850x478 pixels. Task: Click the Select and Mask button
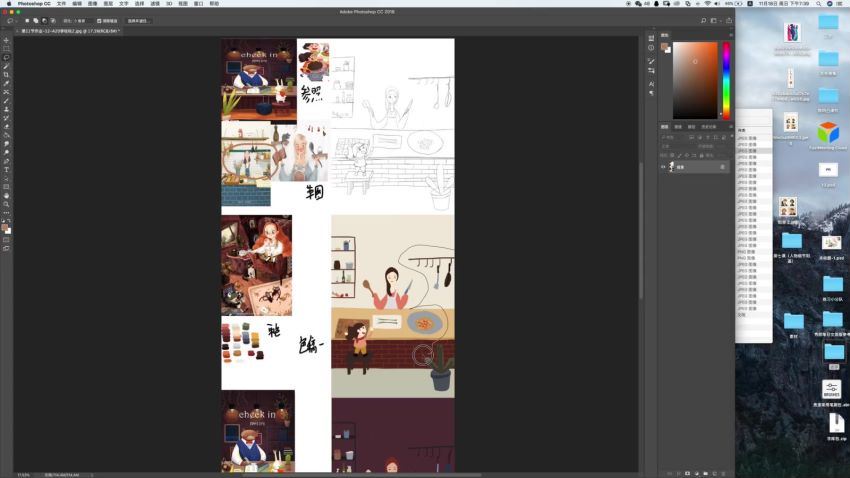[138, 21]
